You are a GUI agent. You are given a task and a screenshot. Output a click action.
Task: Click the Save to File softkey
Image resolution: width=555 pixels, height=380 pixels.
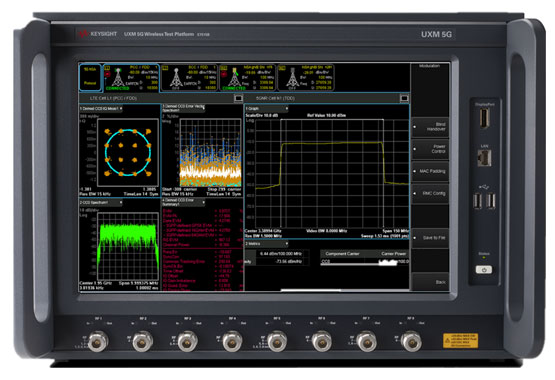coord(430,238)
